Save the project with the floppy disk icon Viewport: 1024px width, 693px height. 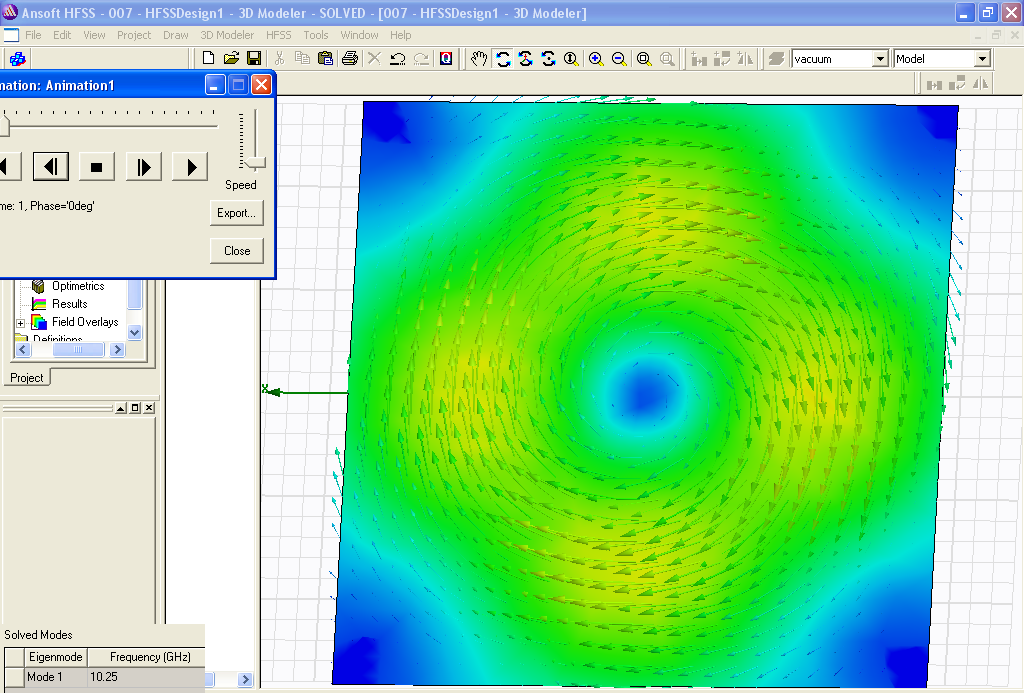pyautogui.click(x=254, y=59)
